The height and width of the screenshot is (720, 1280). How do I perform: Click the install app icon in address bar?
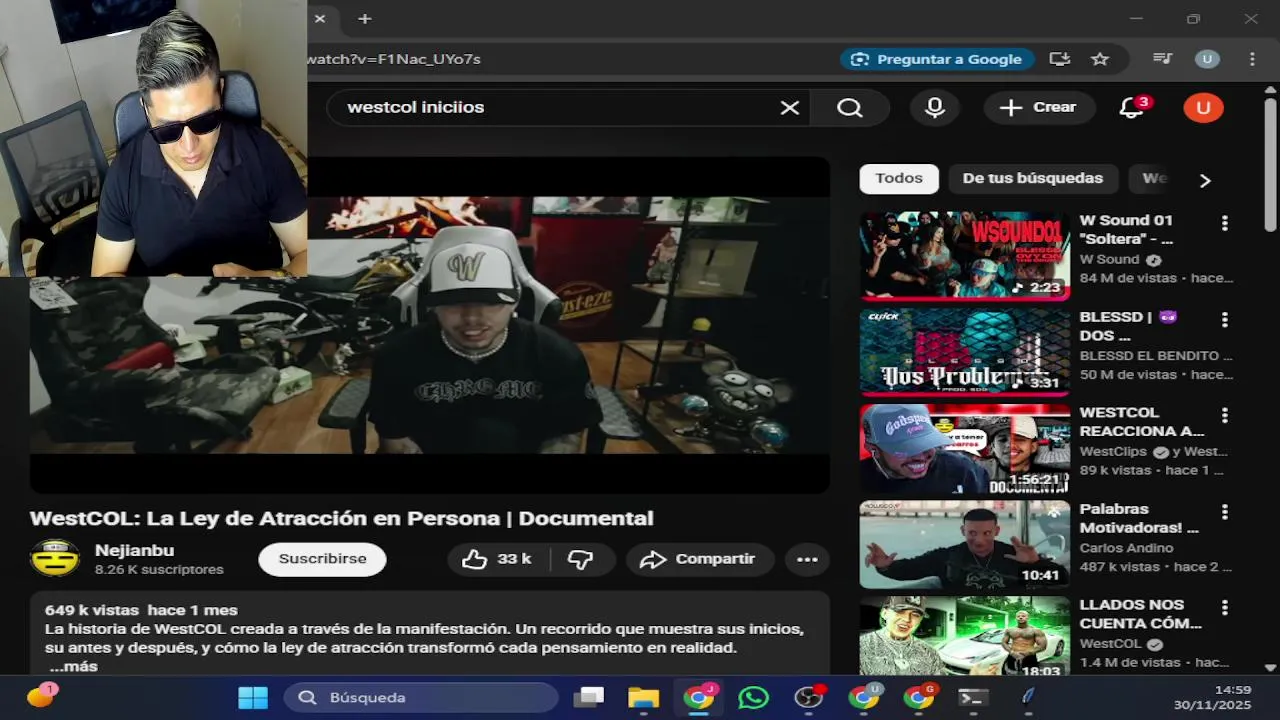[x=1060, y=59]
